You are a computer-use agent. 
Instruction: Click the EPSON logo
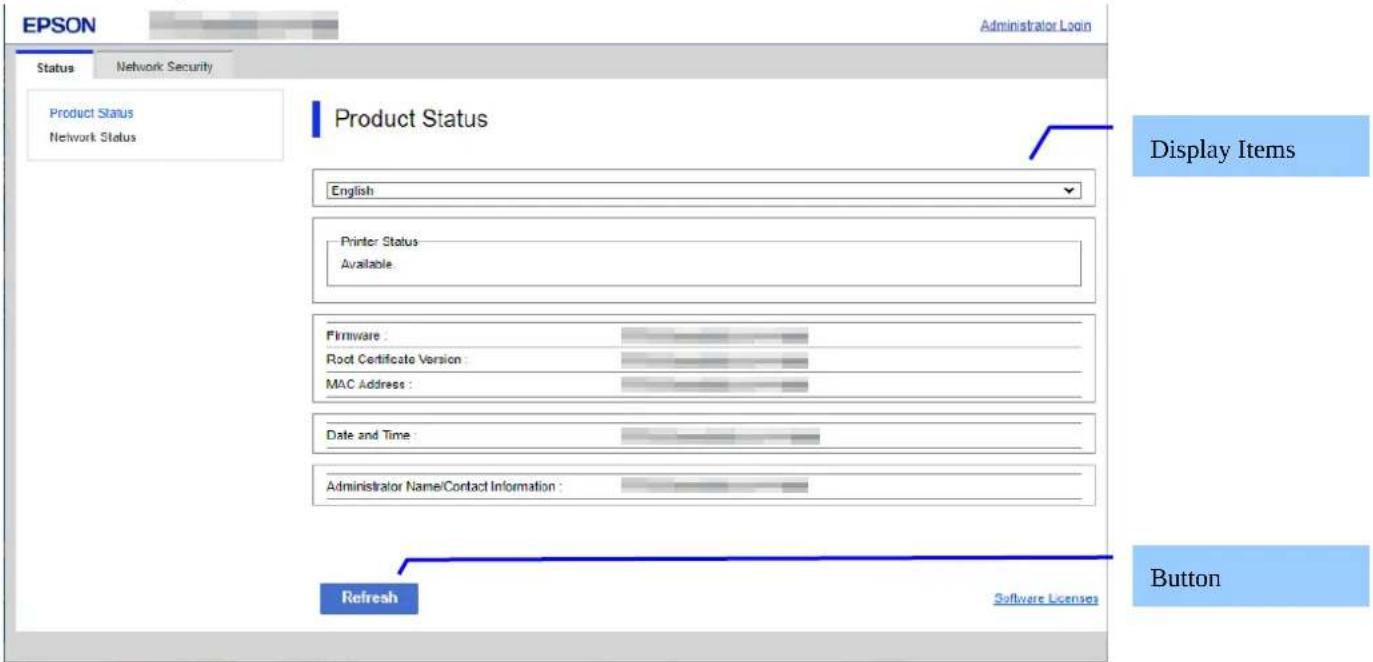point(59,25)
